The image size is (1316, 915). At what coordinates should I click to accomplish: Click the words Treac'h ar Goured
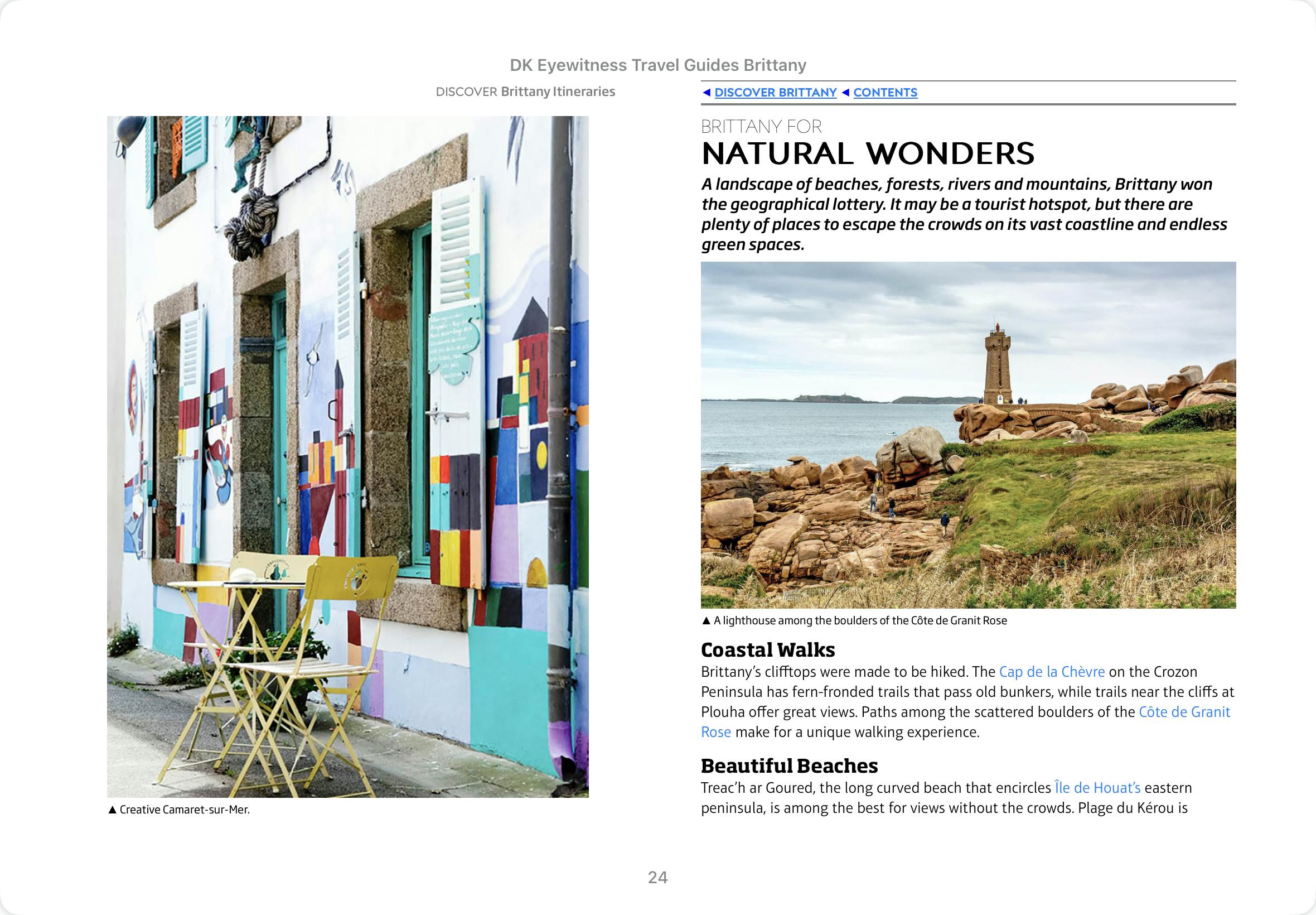click(756, 788)
